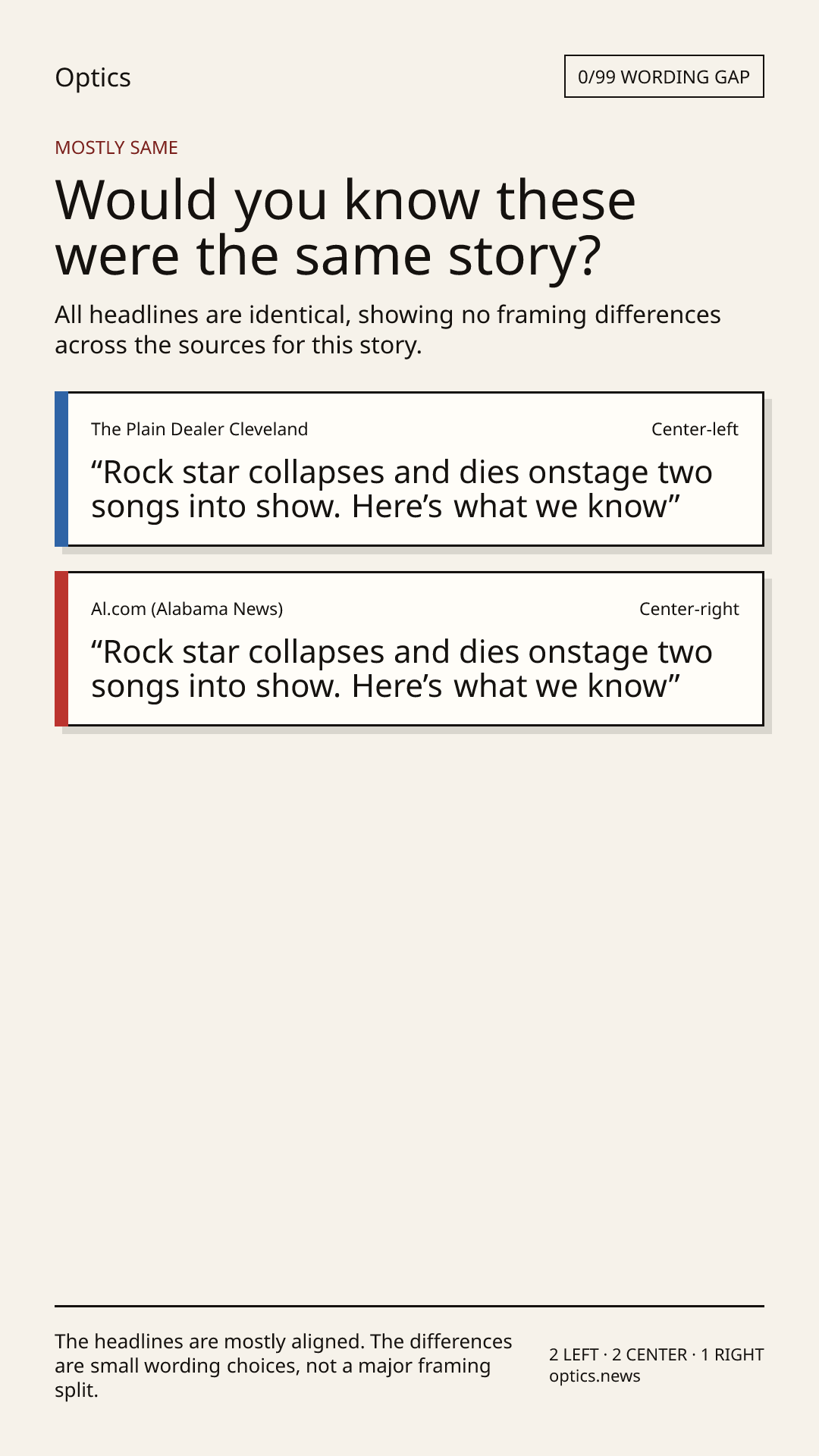This screenshot has width=819, height=1456.
Task: Click footer text about mostly aligned headlines
Action: tap(284, 1366)
